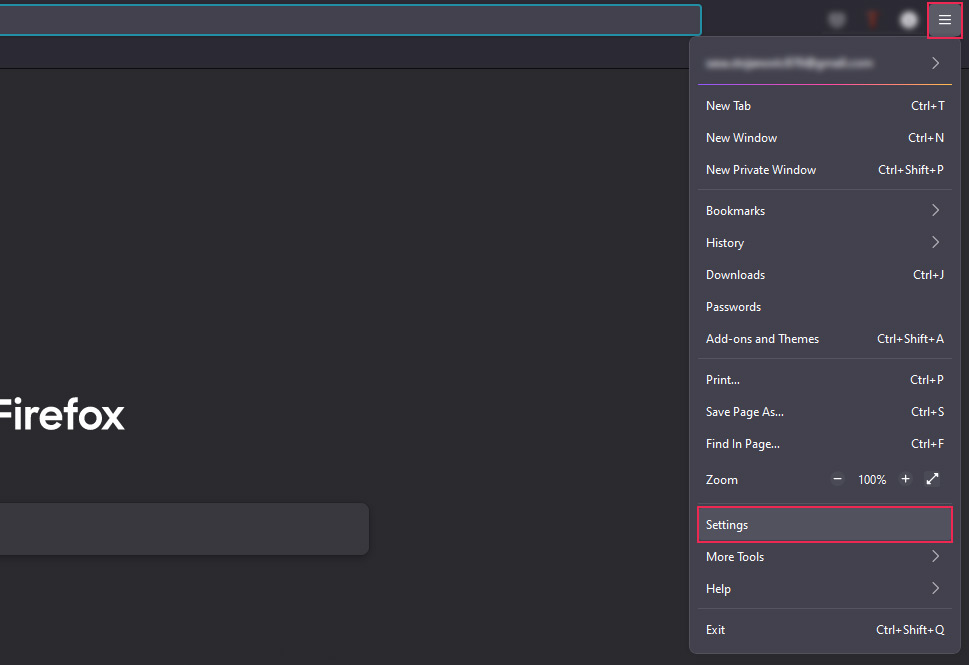This screenshot has height=665, width=969.
Task: Expand the History submenu
Action: pos(822,243)
